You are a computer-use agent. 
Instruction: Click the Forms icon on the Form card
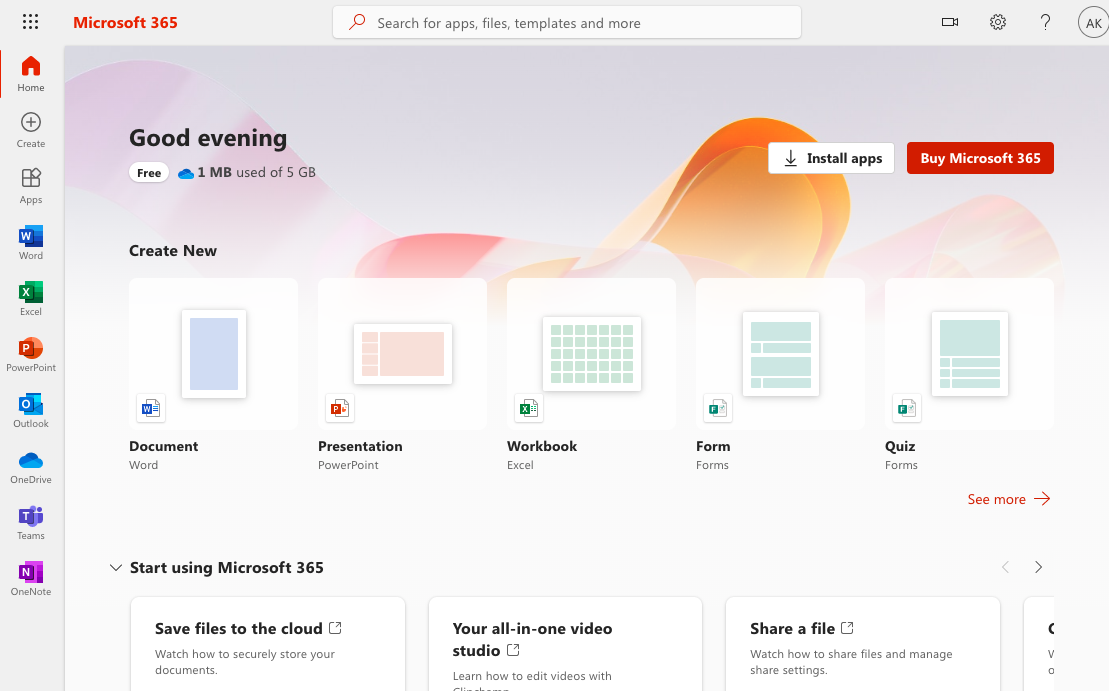tap(717, 408)
